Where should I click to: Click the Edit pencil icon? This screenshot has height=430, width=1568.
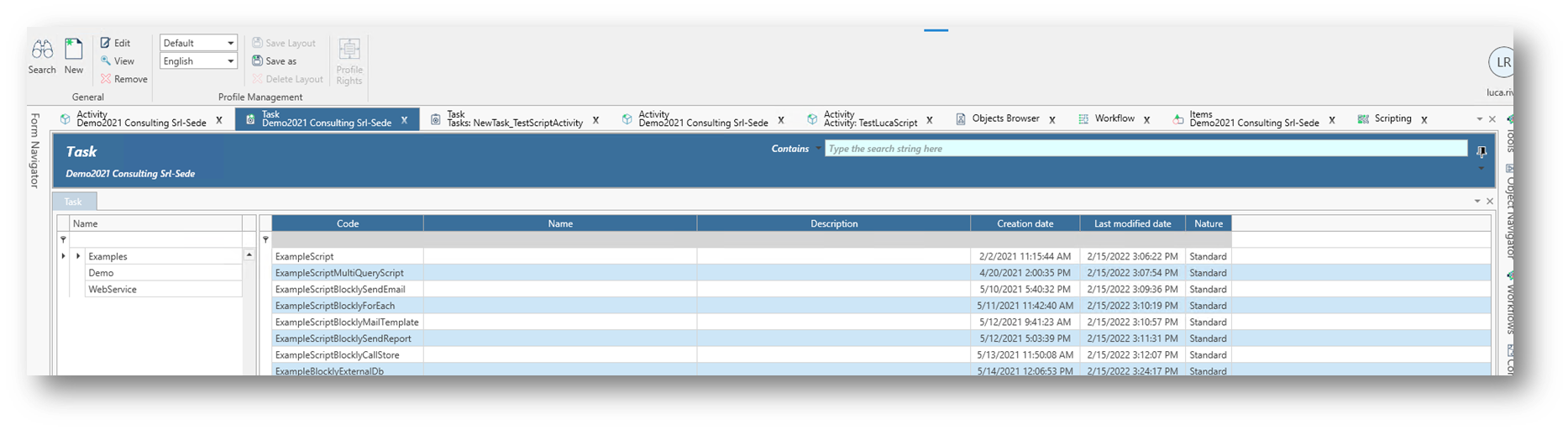click(x=106, y=43)
